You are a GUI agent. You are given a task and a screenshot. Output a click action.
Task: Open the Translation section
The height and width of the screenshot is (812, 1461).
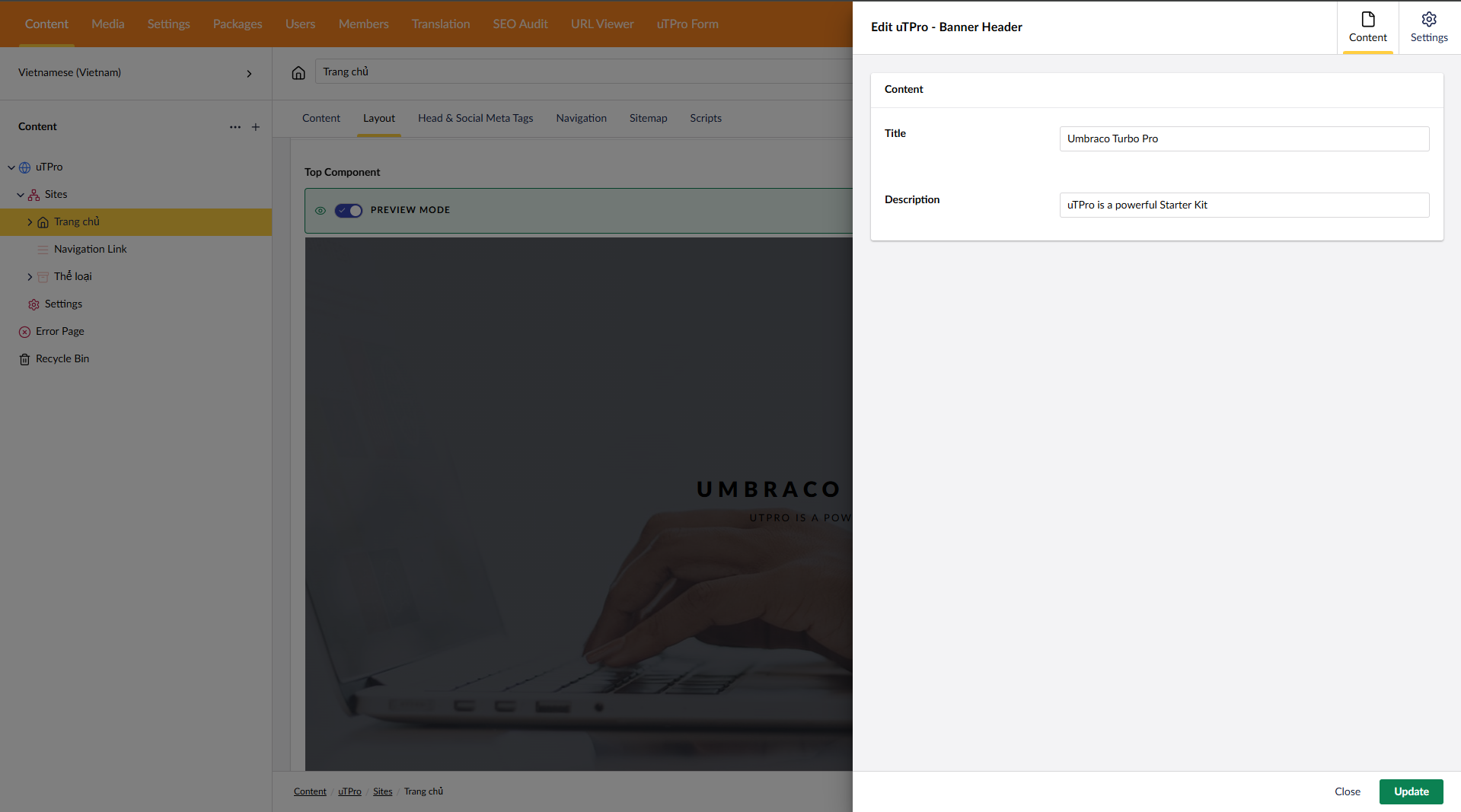[441, 24]
